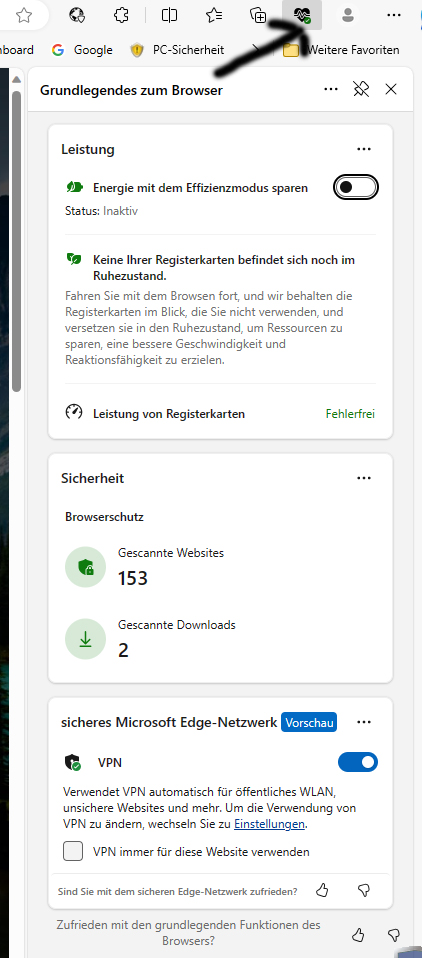The height and width of the screenshot is (958, 422).
Task: Open Google favorite bookmark
Action: click(x=82, y=50)
